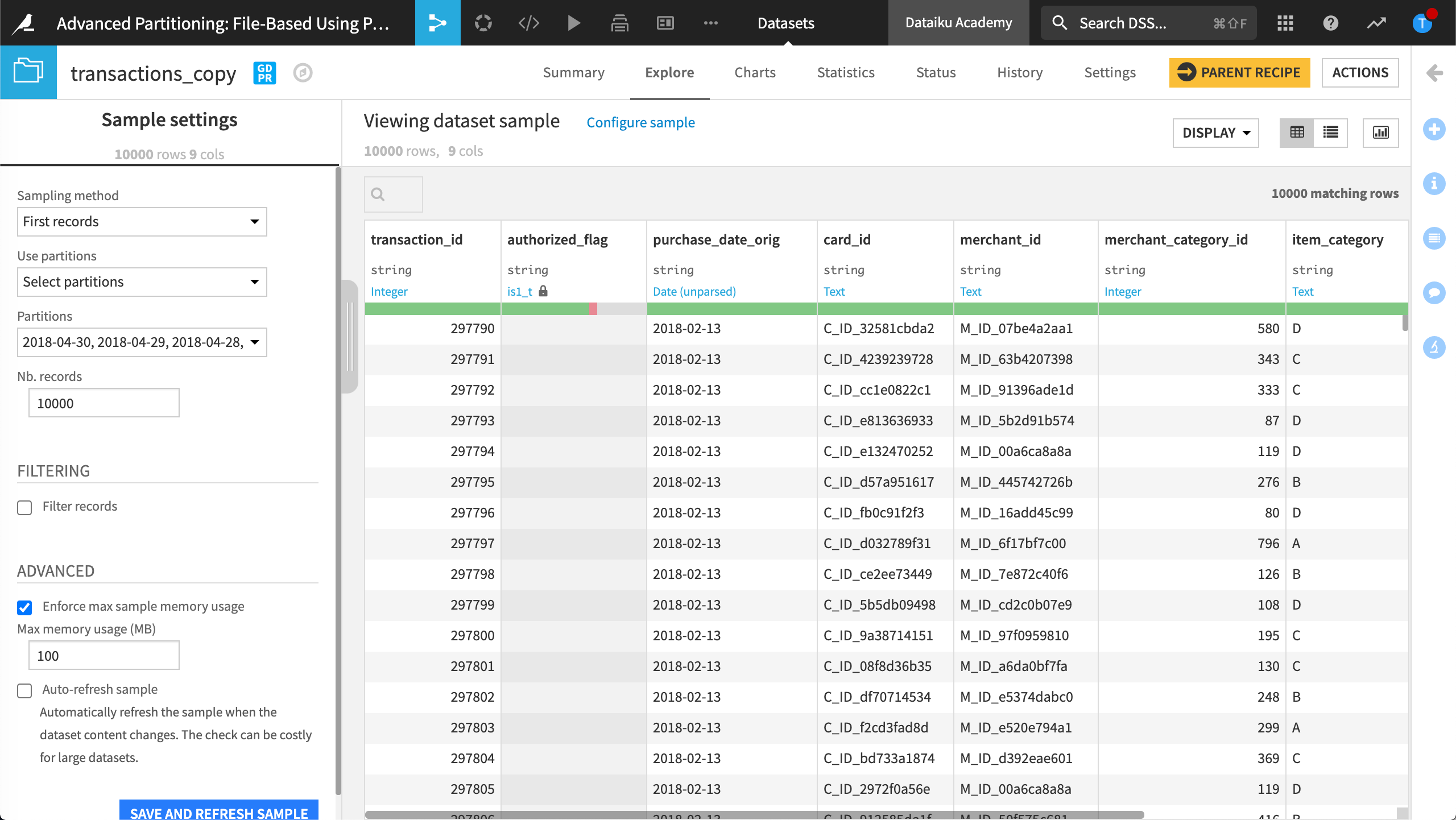Open the Flow icon in the top navigation
The width and height of the screenshot is (1456, 820).
click(437, 23)
